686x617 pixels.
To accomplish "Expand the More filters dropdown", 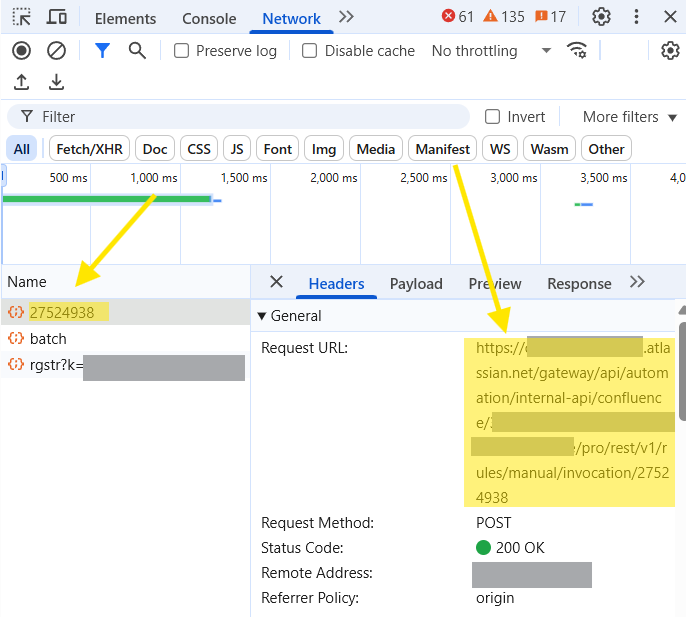I will pos(630,117).
